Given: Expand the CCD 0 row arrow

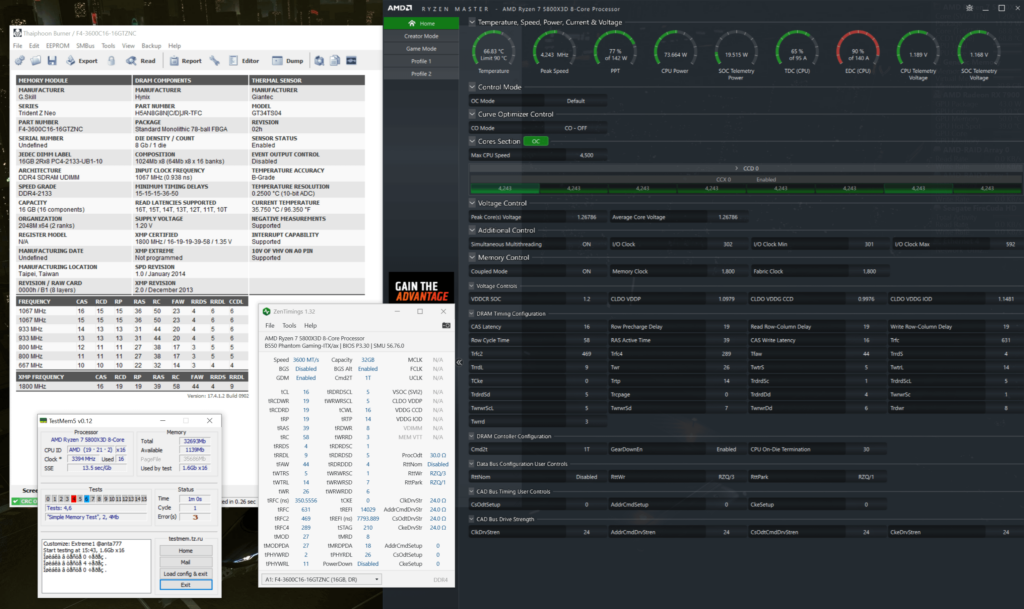Looking at the screenshot, I should [737, 168].
